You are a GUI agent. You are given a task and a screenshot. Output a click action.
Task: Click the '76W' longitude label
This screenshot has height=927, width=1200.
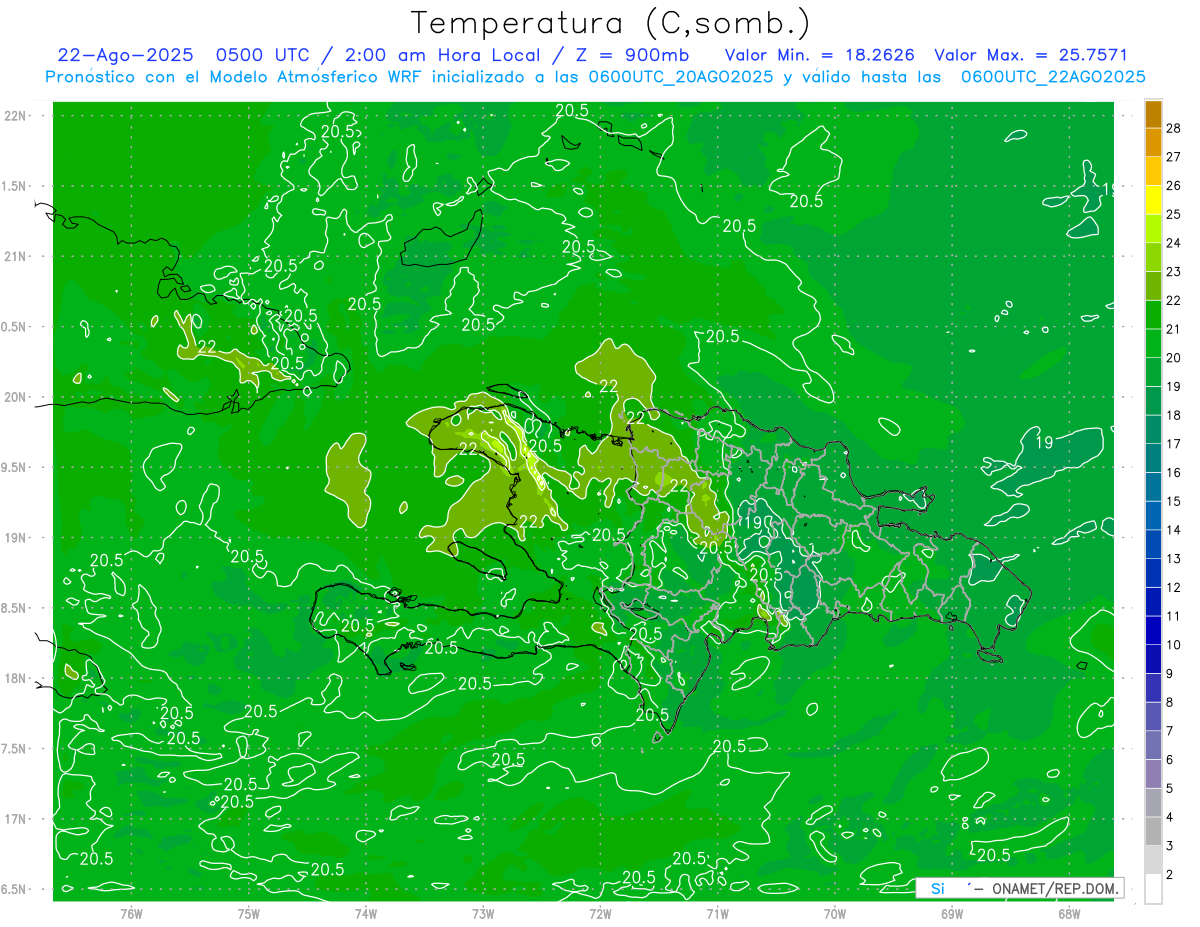[x=131, y=914]
